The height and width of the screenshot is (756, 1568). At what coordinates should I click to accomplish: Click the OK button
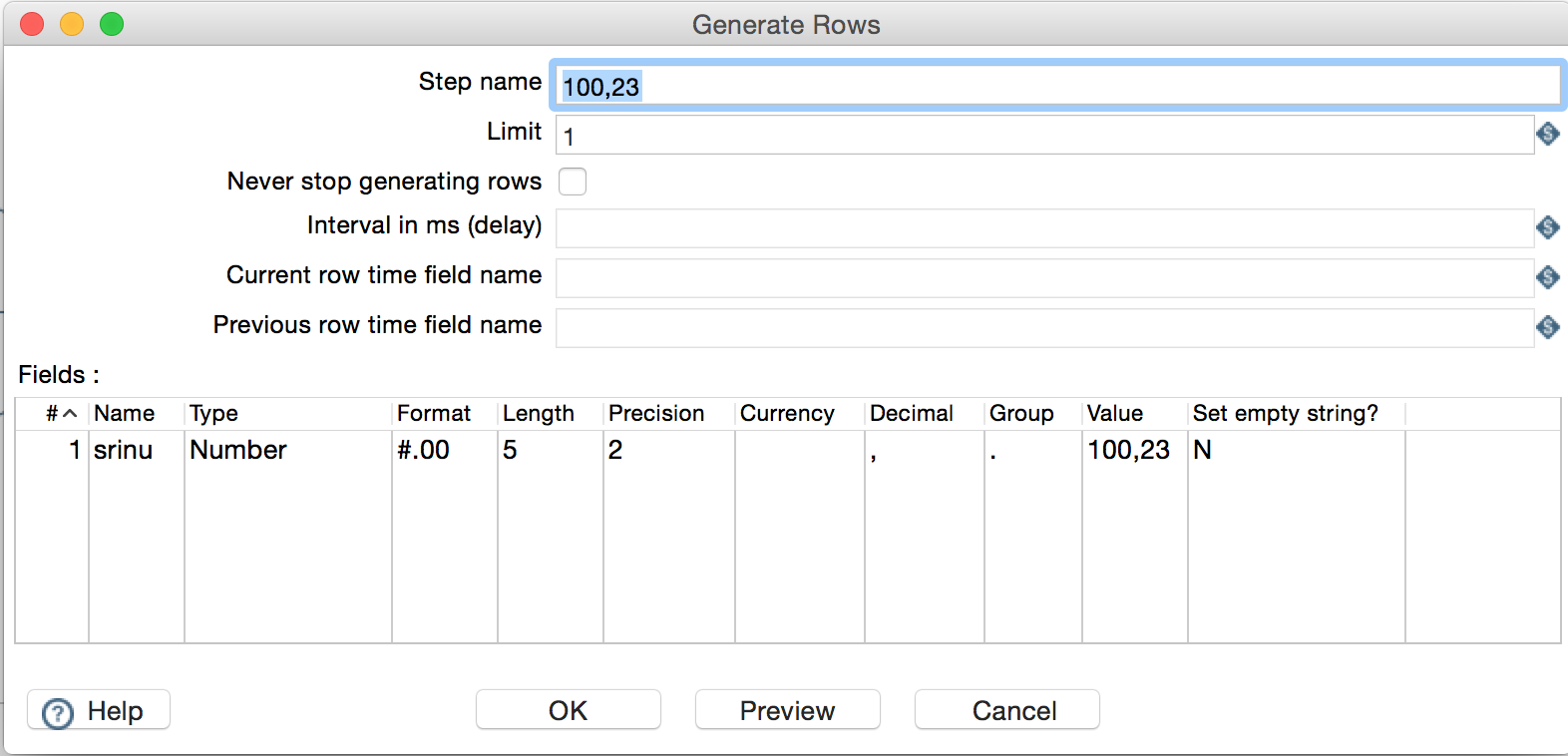(569, 710)
